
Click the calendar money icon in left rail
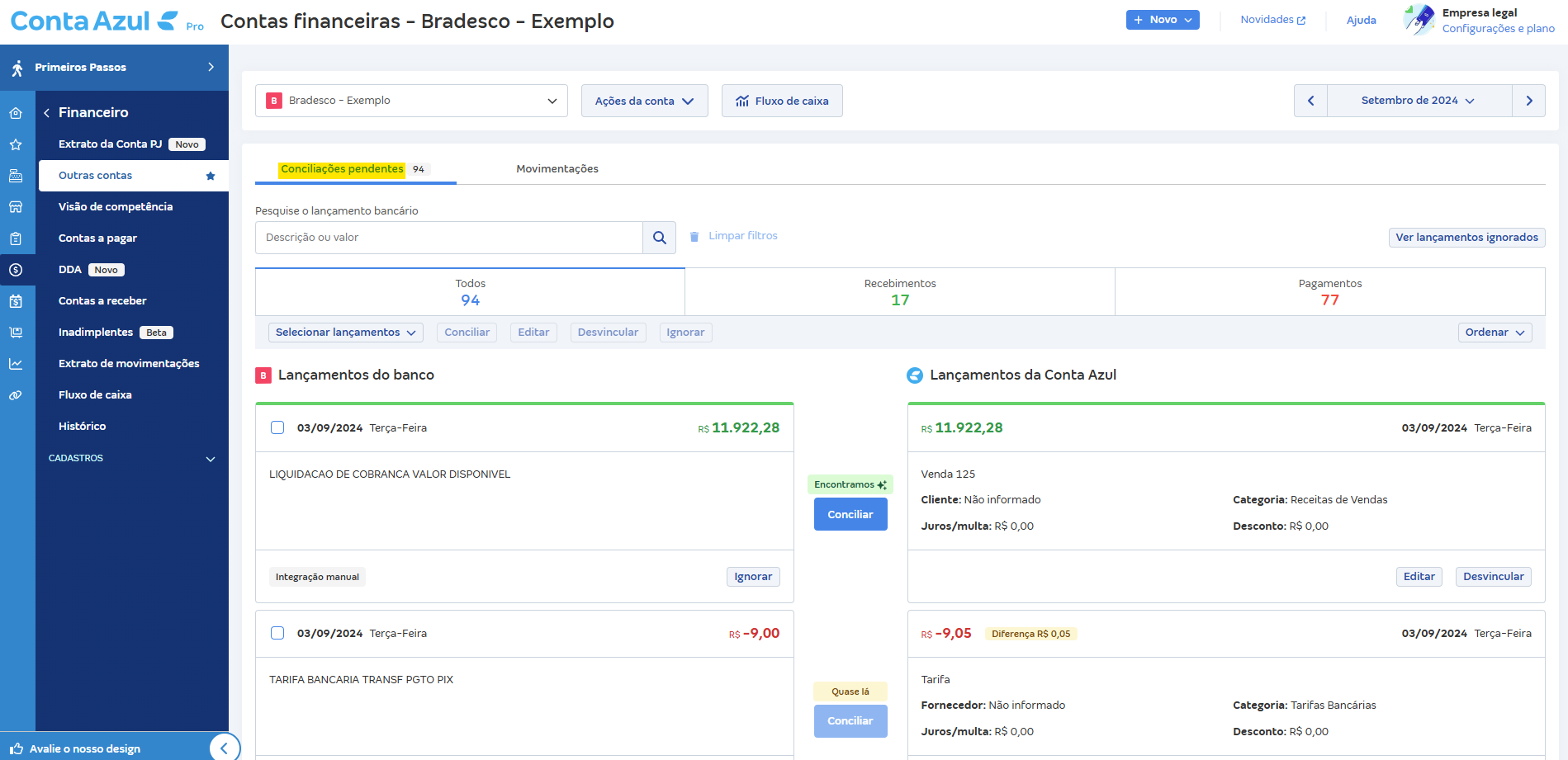(x=16, y=301)
